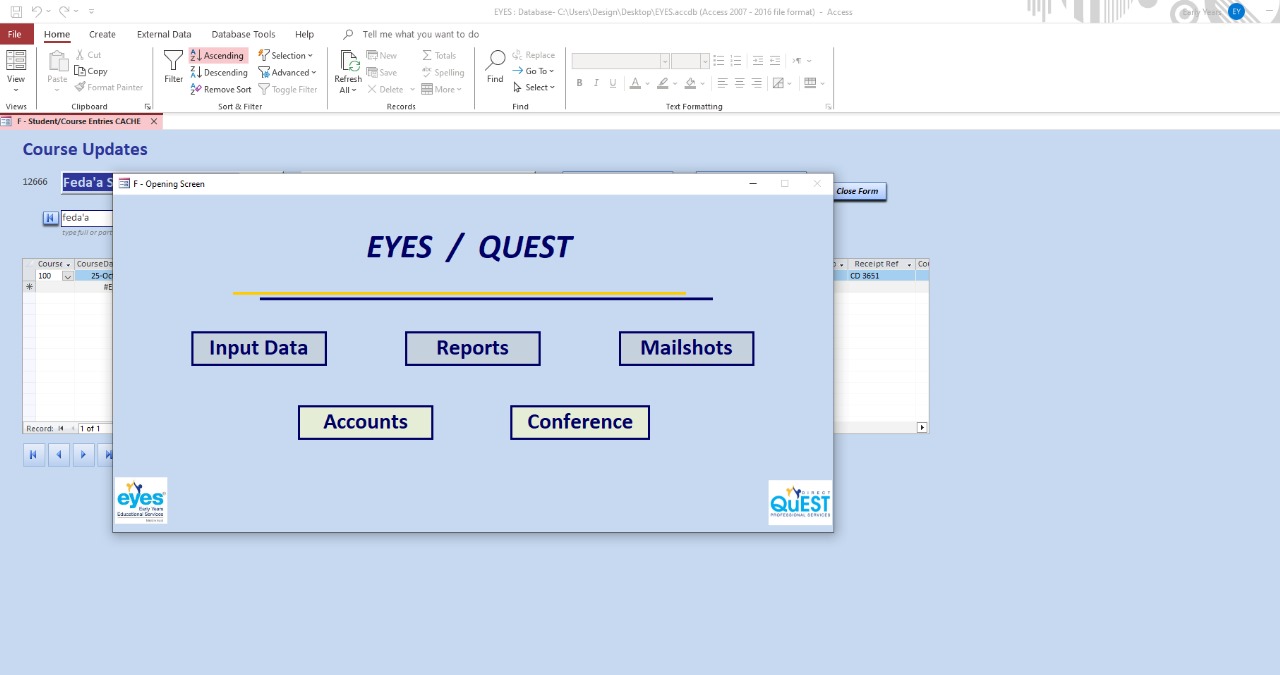Click the Save icon in the quick access toolbar
The height and width of the screenshot is (675, 1280).
coord(16,11)
